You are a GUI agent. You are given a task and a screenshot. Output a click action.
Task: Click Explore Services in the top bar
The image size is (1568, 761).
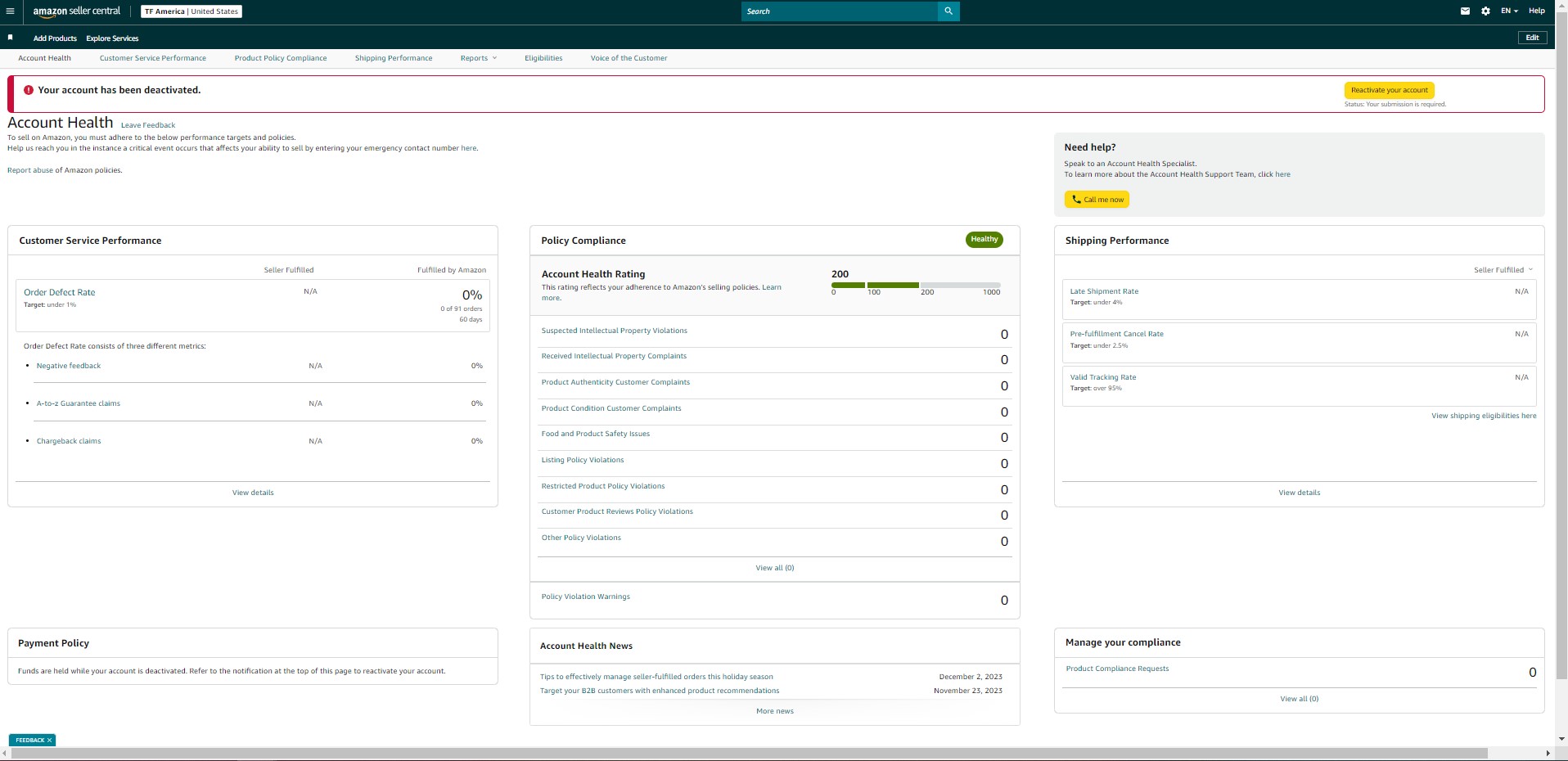tap(112, 38)
